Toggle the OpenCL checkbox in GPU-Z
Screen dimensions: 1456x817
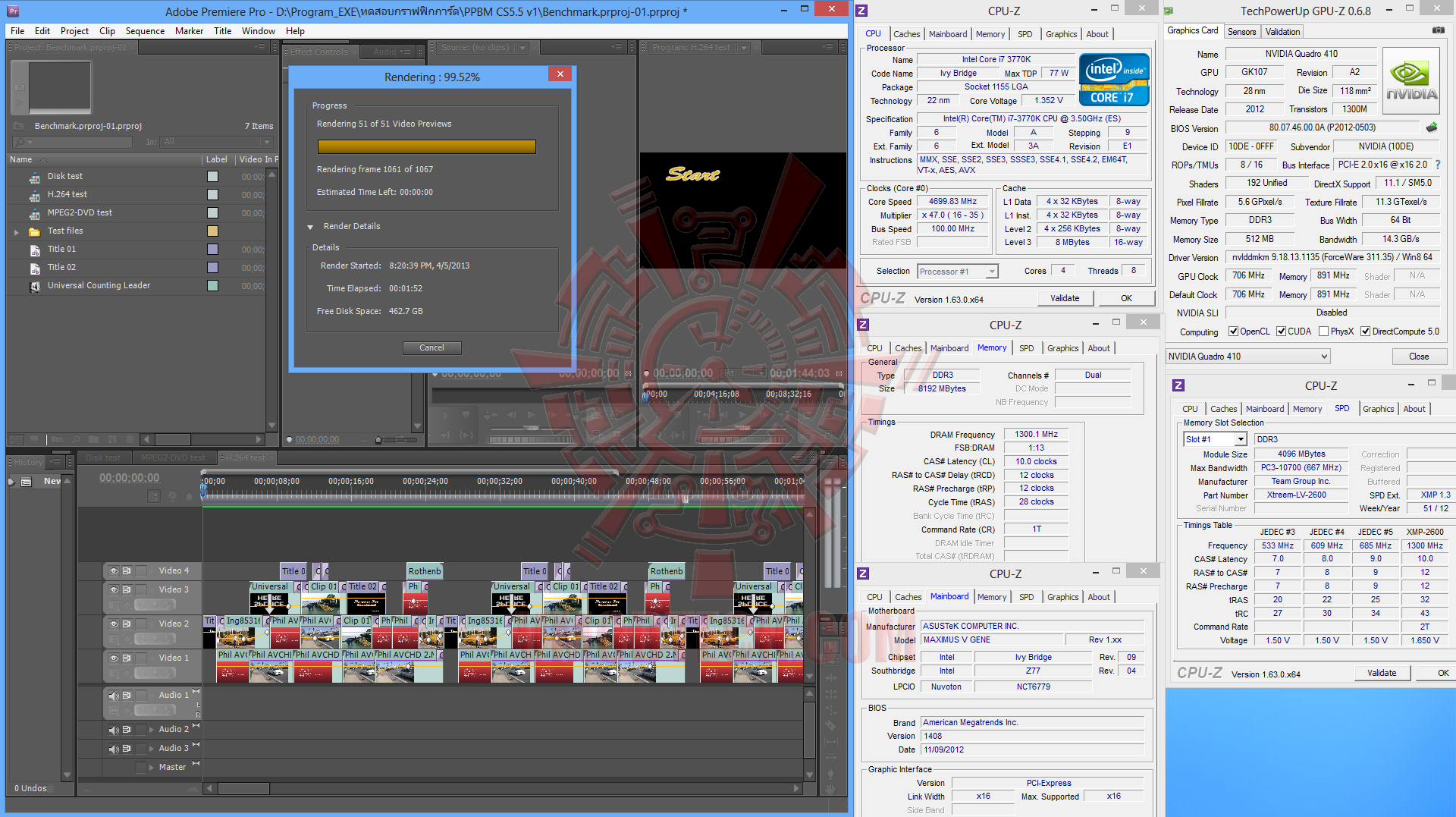tap(1234, 332)
